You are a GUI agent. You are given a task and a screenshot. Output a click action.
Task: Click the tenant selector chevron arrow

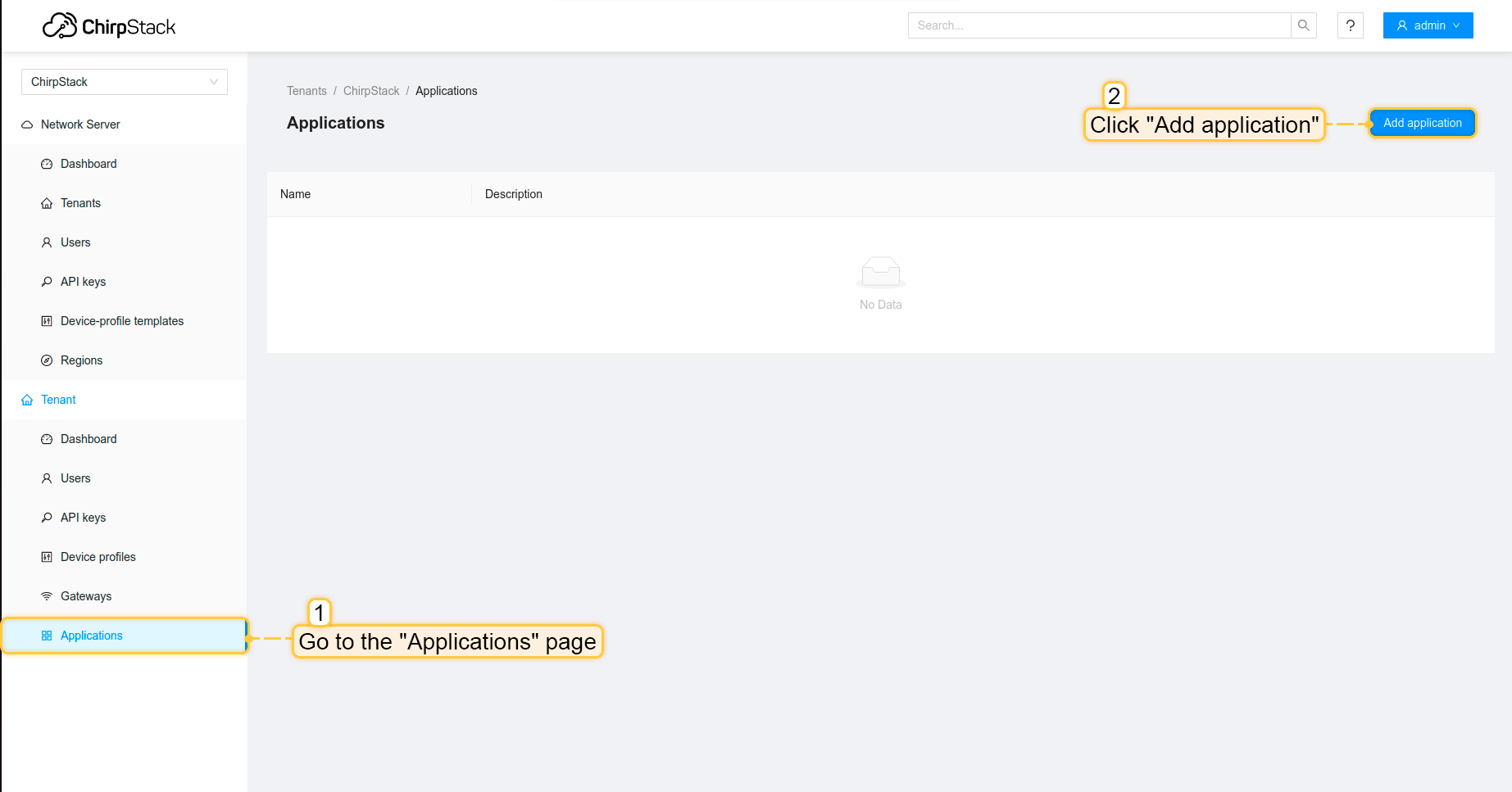214,82
